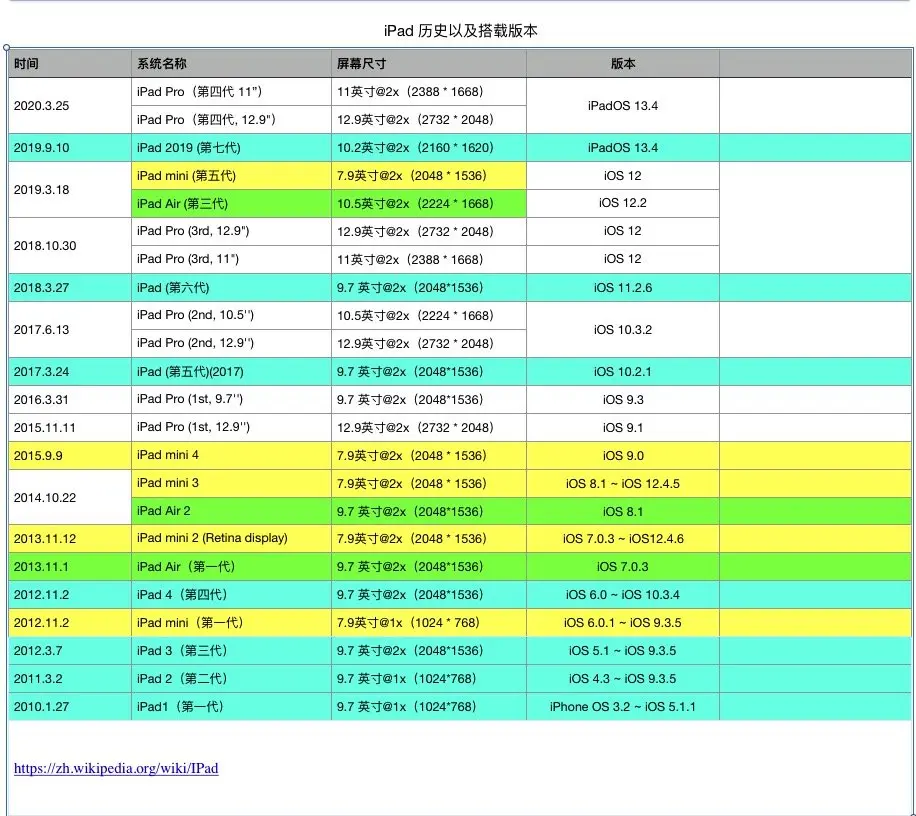This screenshot has width=916, height=816.
Task: Select the '屏幕尺寸' column header
Action: (429, 63)
